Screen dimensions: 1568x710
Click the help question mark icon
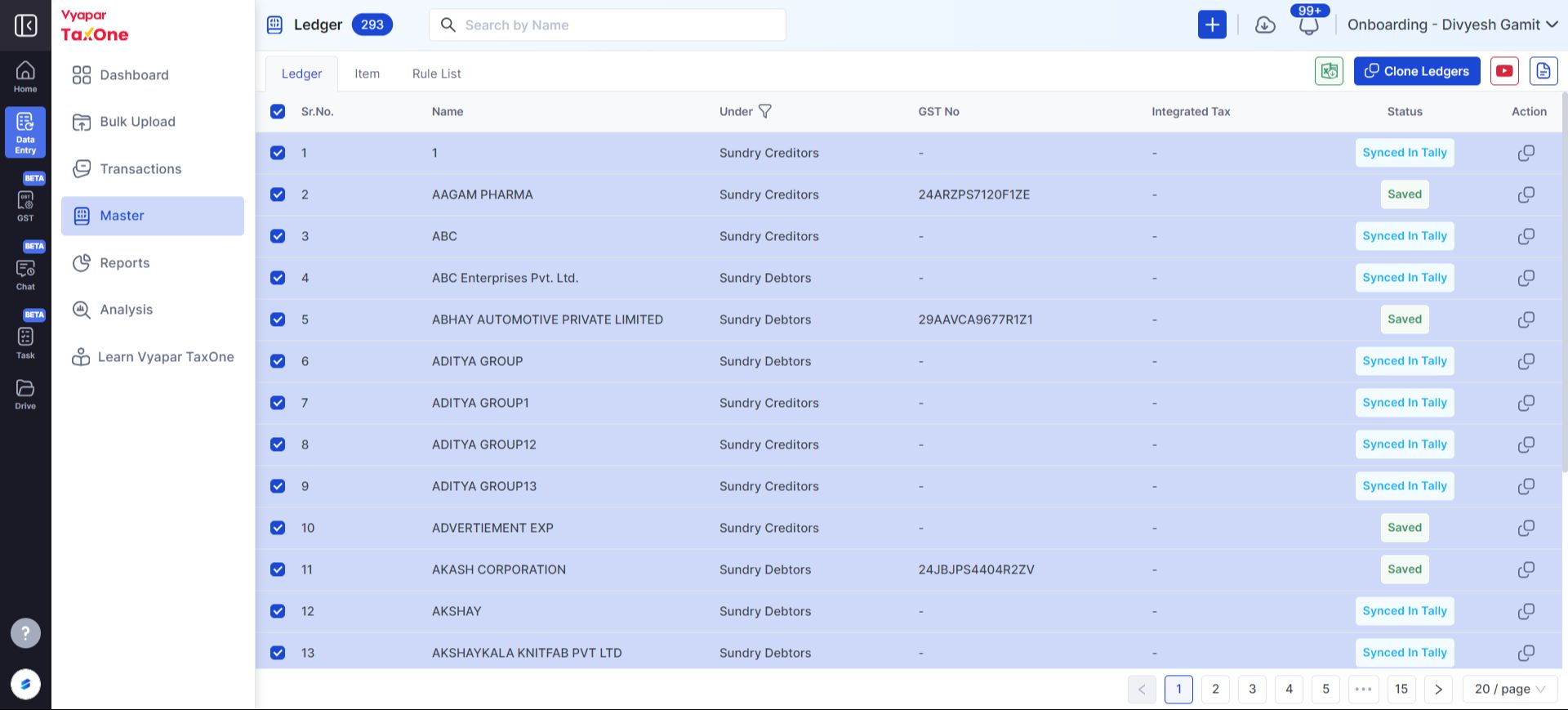(25, 632)
